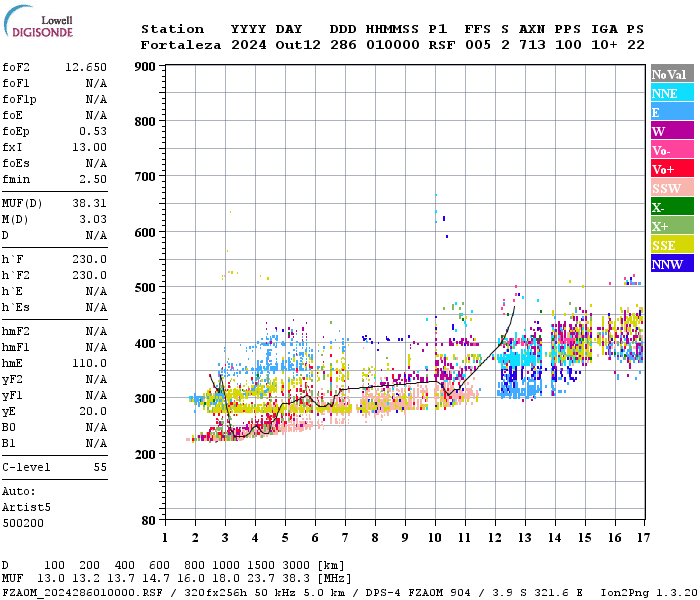The height and width of the screenshot is (600, 700).
Task: Click the time value 010000
Action: pos(393,45)
